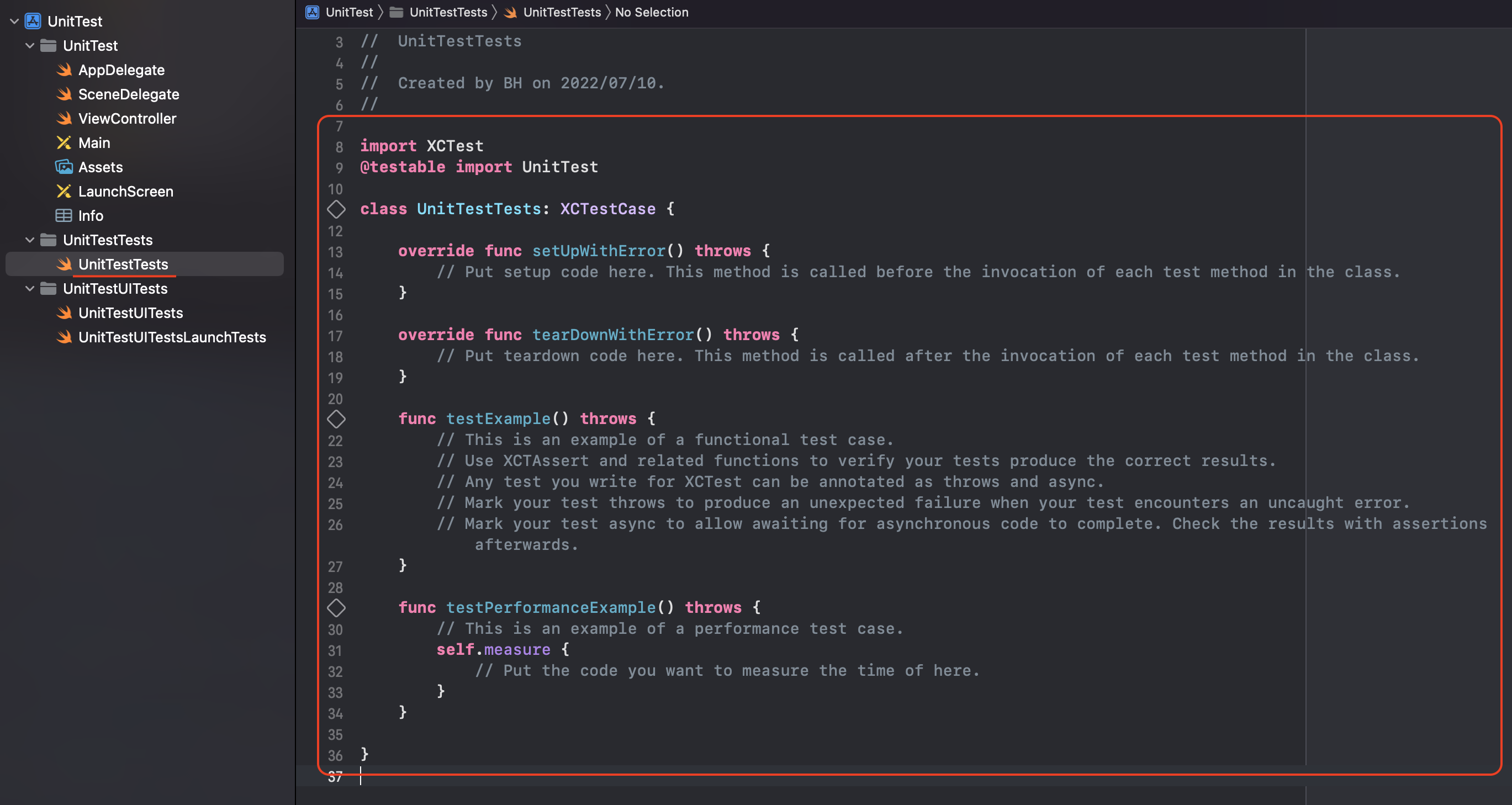
Task: Click the Assets catalog icon
Action: point(64,167)
